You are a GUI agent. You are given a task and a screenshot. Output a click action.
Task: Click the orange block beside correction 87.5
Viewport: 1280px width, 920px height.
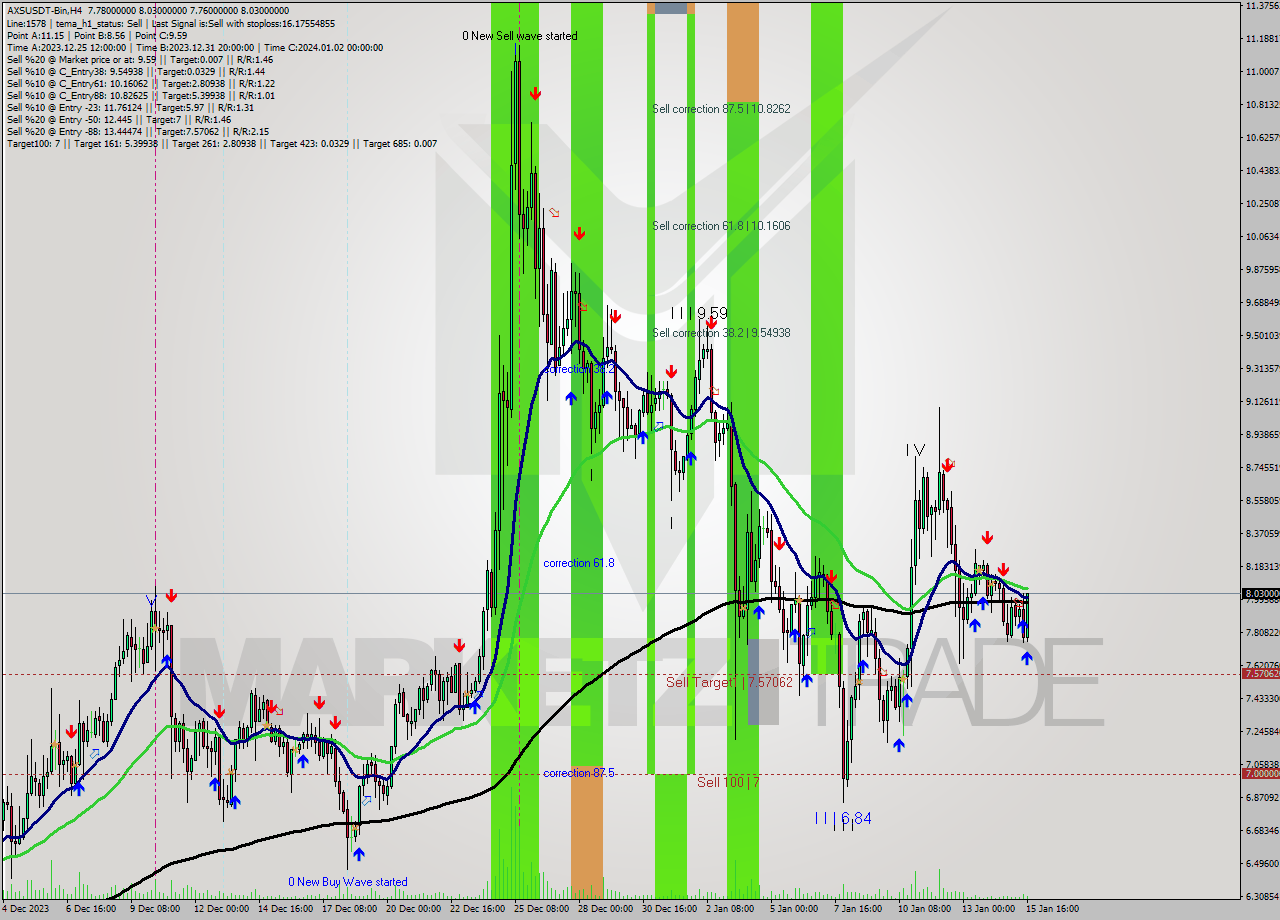(x=587, y=833)
